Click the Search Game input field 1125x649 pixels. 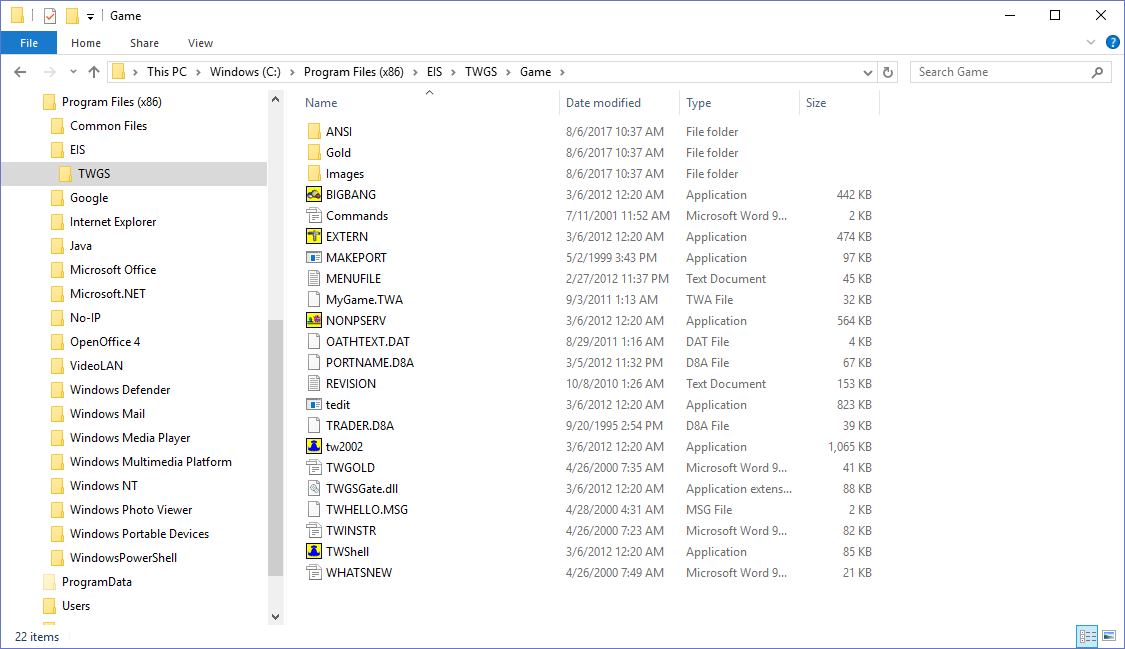coord(1002,72)
